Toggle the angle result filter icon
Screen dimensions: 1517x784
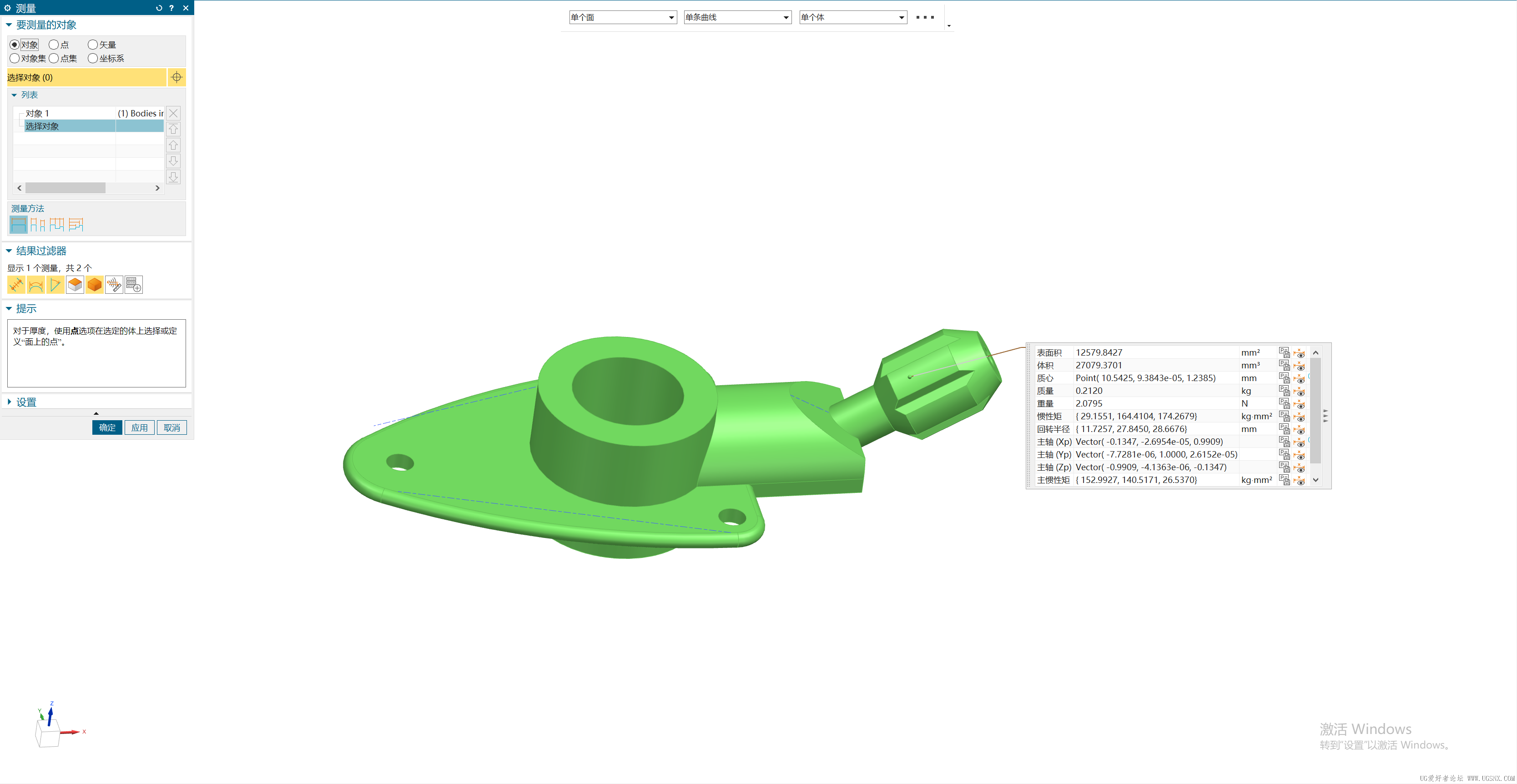coord(55,285)
